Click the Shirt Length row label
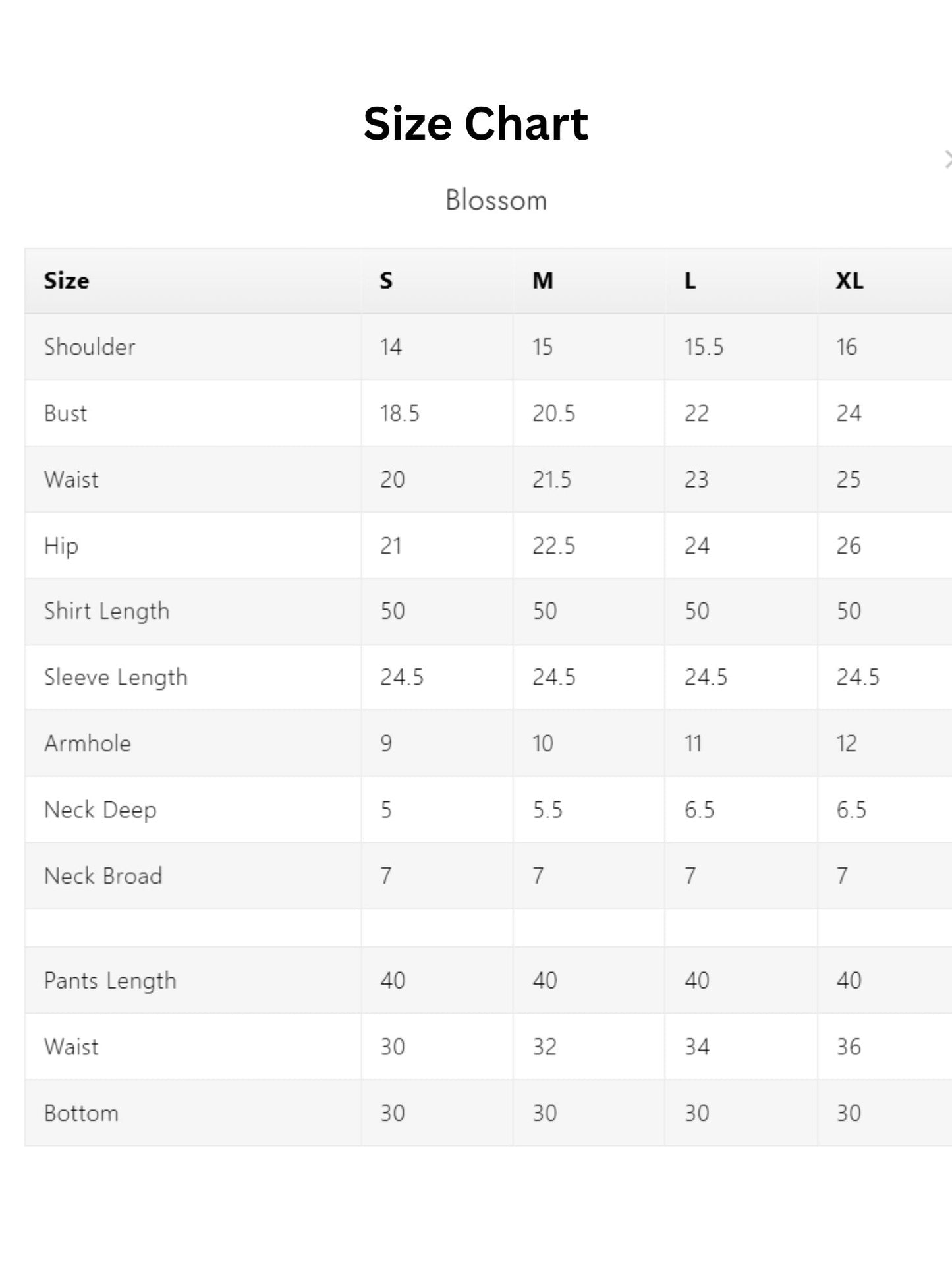The image size is (952, 1270). [x=107, y=612]
